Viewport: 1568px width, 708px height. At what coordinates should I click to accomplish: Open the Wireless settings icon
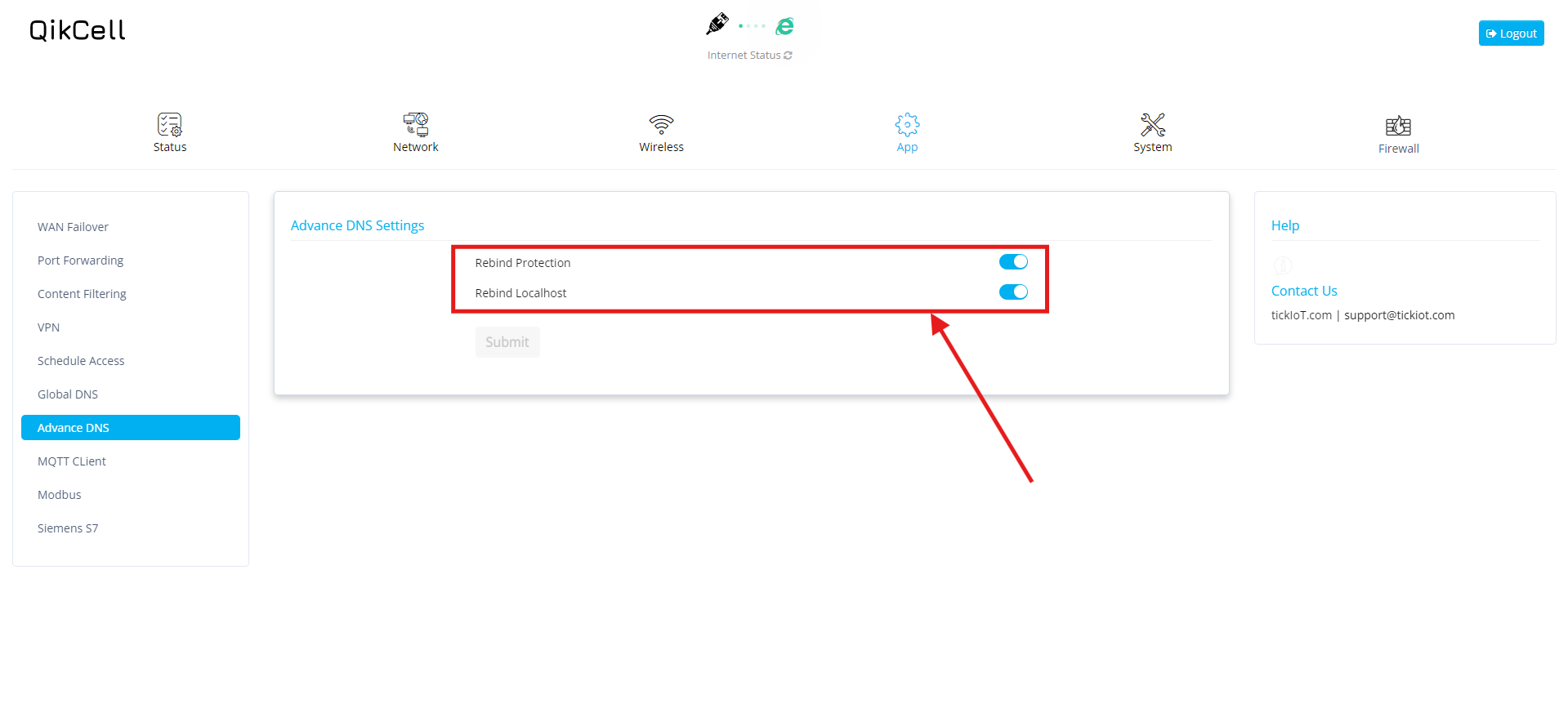[x=661, y=125]
